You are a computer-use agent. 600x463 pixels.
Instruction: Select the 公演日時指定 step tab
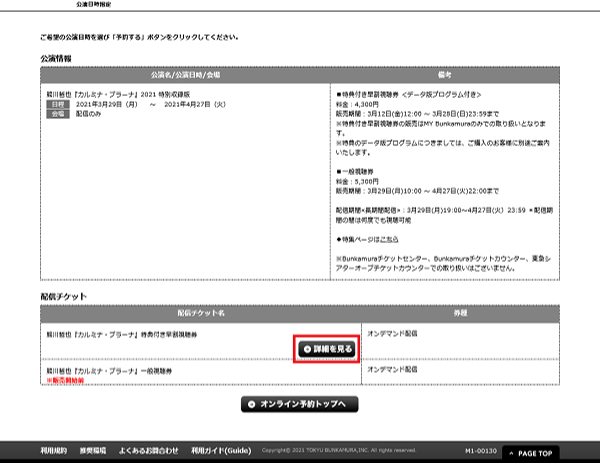click(x=95, y=4)
